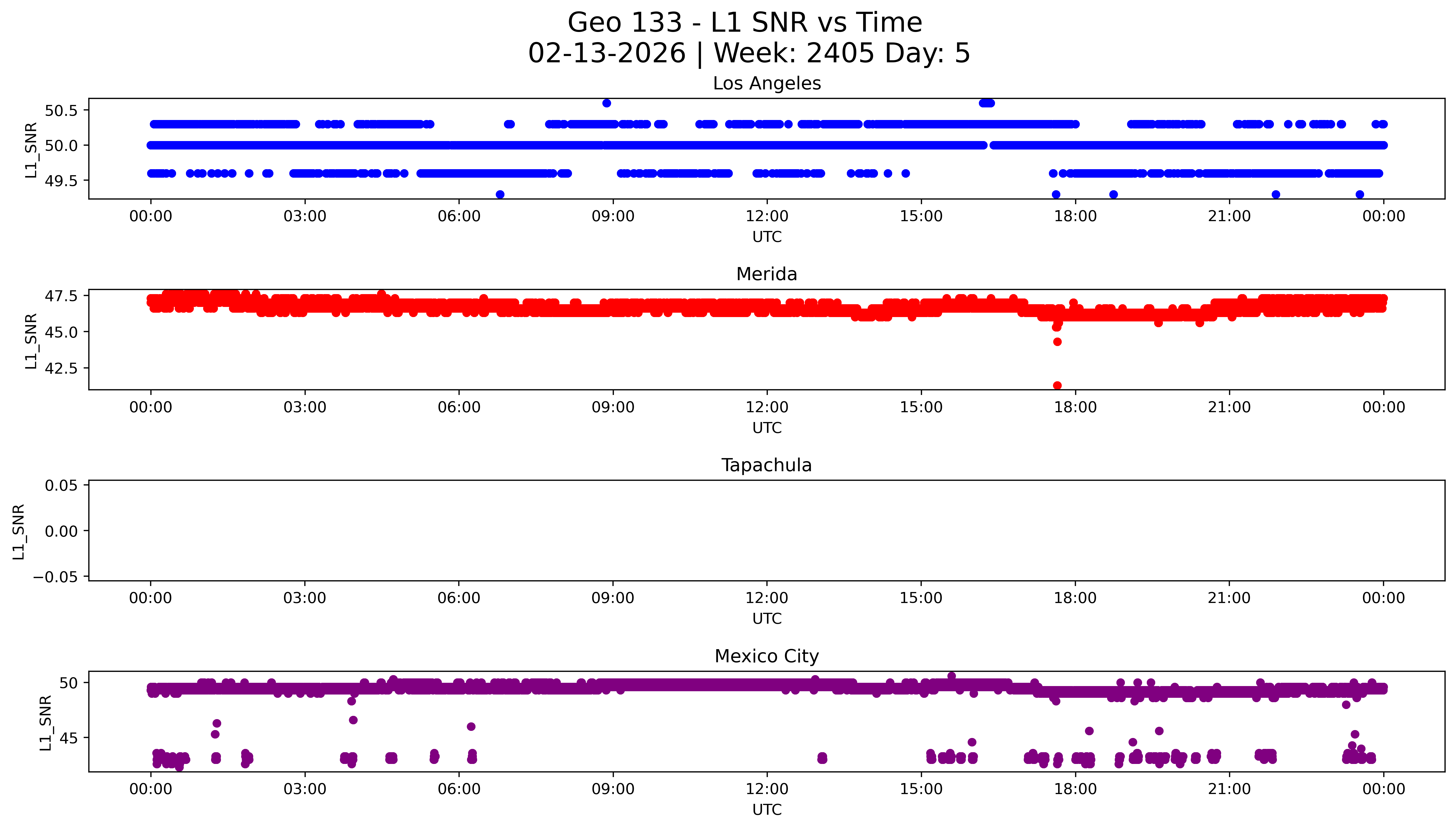Click the 50.5 tick on Los Angeles axis
1456x829 pixels.
point(61,110)
